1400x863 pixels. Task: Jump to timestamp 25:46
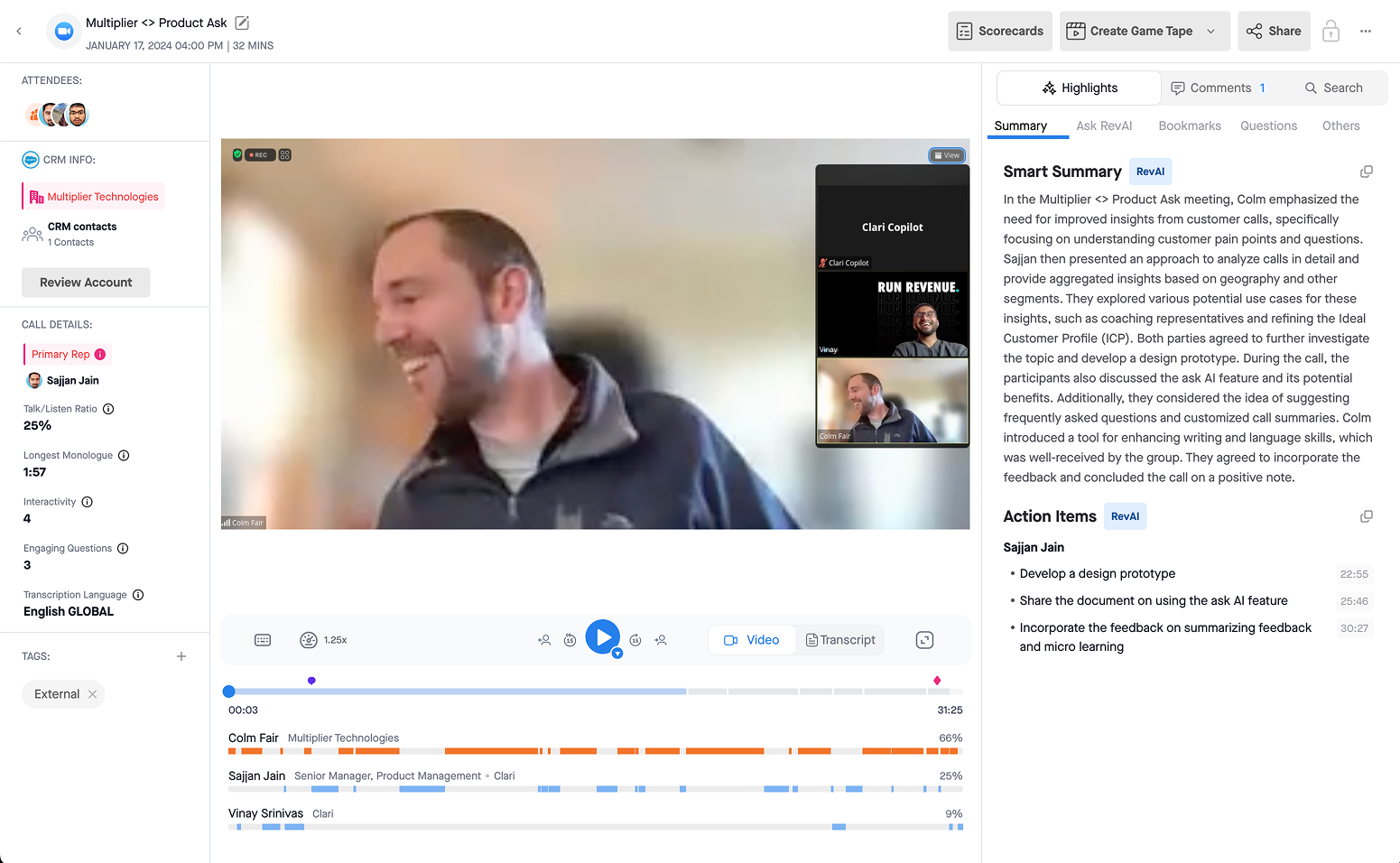click(x=1354, y=601)
